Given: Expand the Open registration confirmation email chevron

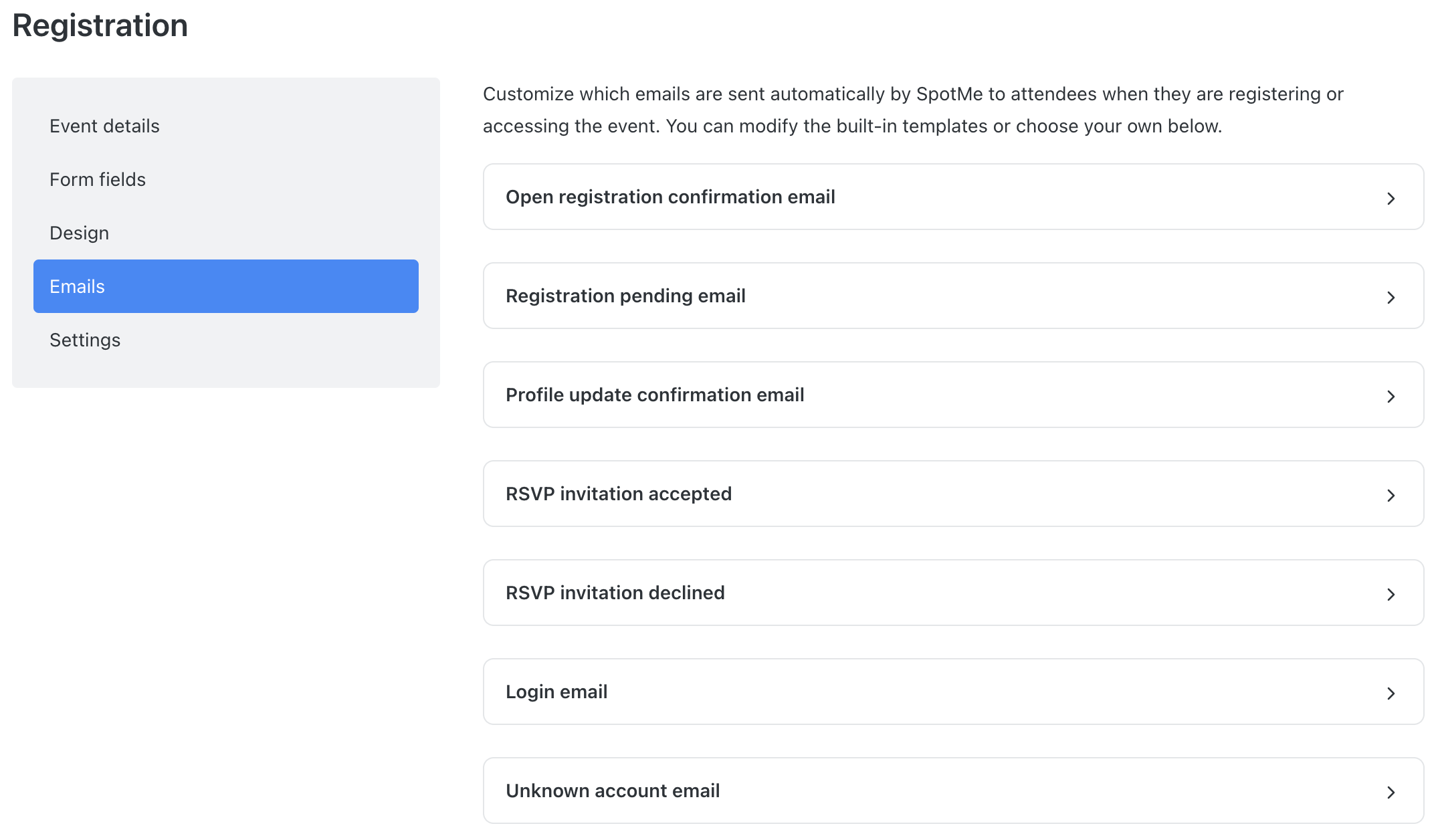Looking at the screenshot, I should point(1392,198).
